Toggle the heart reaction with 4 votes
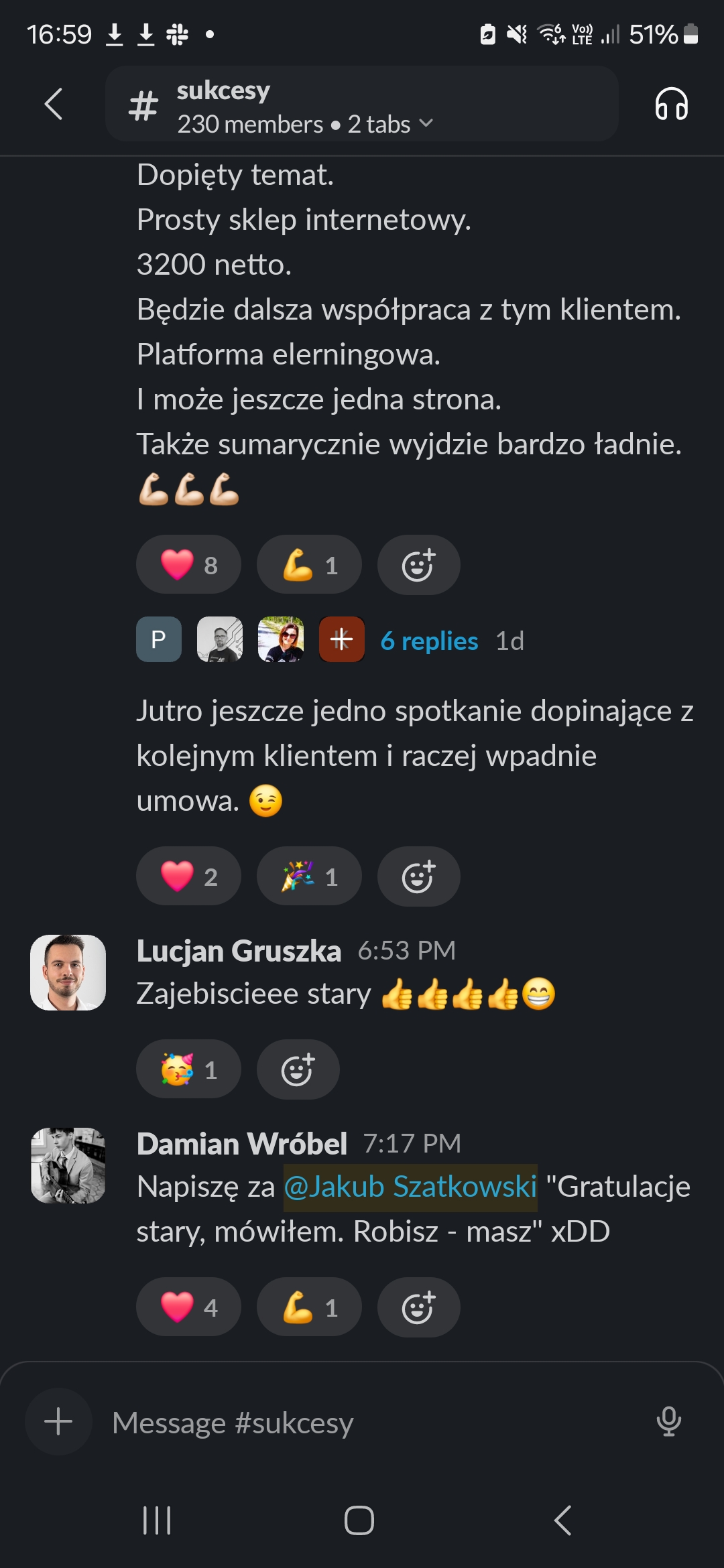Screen dimensions: 724x1568 coord(188,1307)
